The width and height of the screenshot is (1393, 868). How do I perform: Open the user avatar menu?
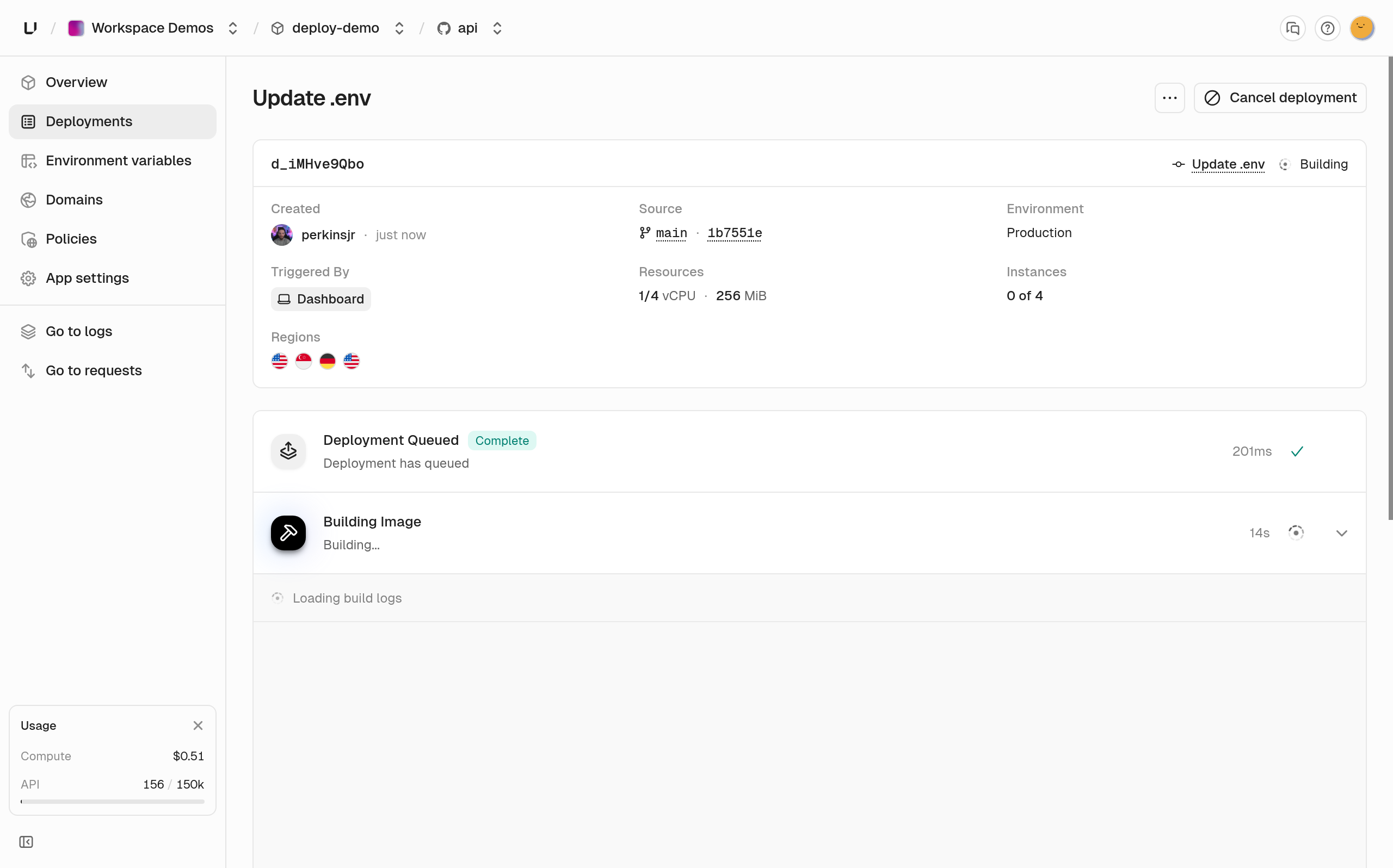(x=1361, y=28)
